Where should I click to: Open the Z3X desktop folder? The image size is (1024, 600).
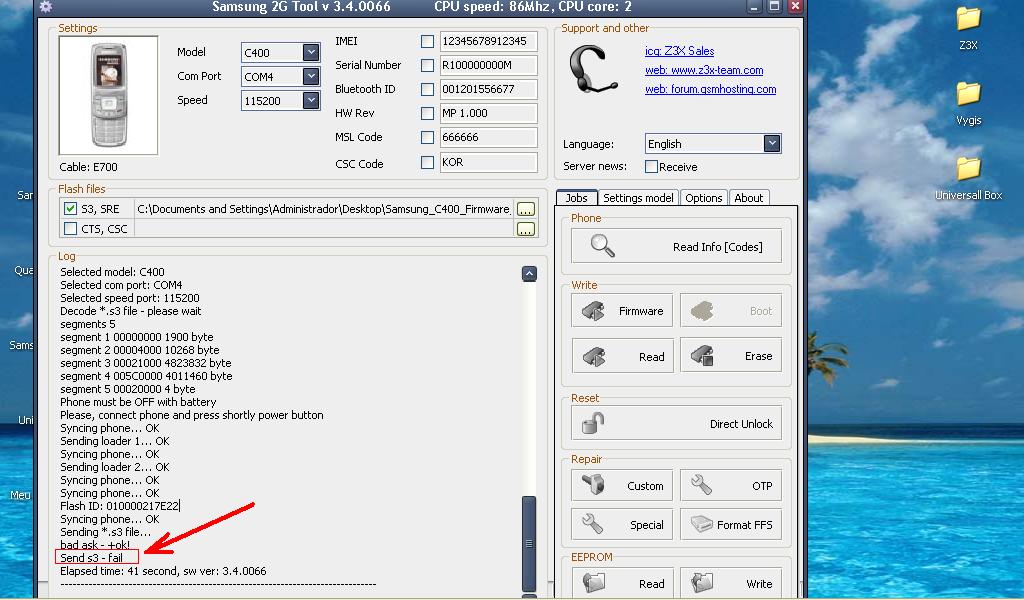(968, 27)
